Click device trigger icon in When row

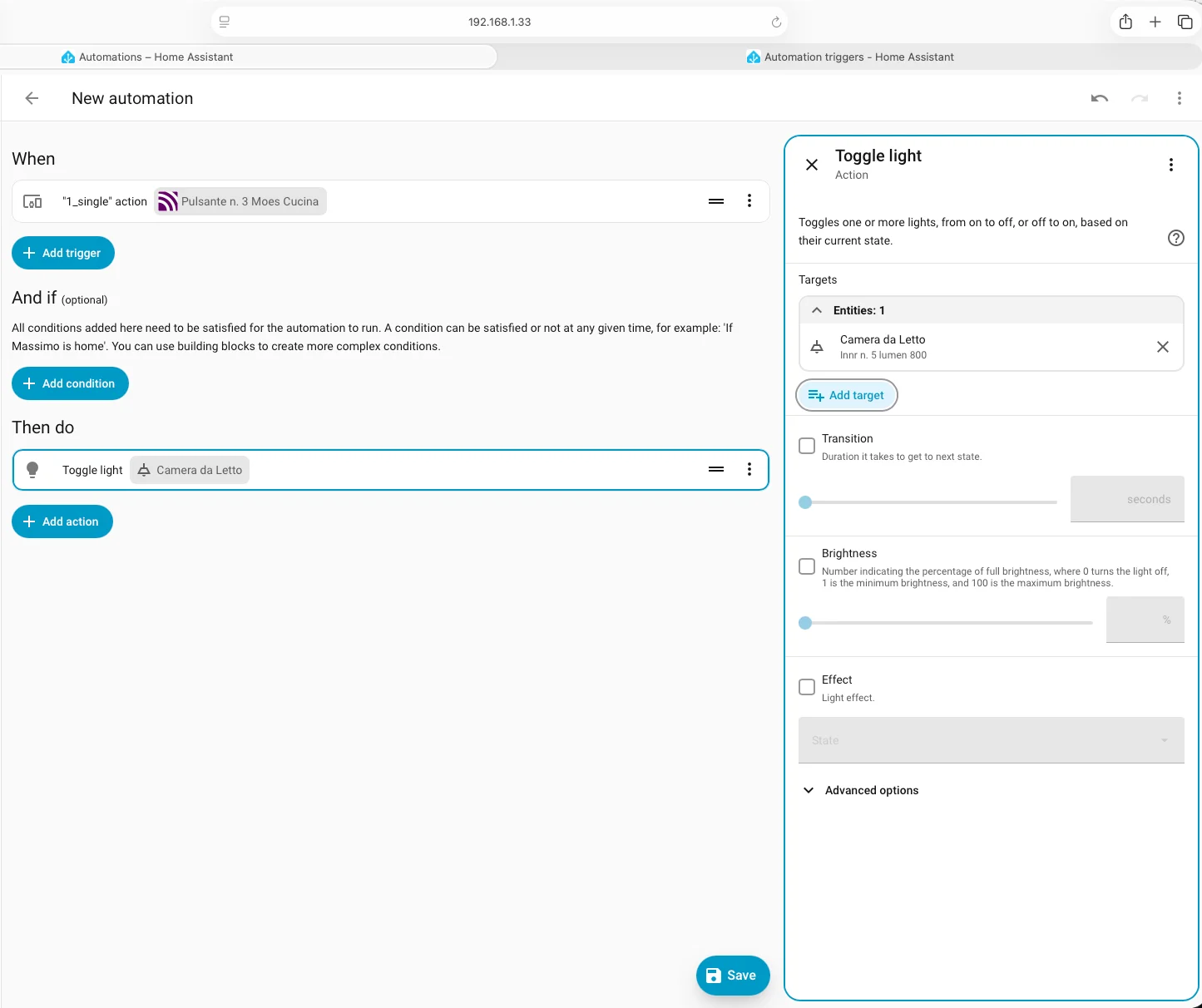point(32,201)
